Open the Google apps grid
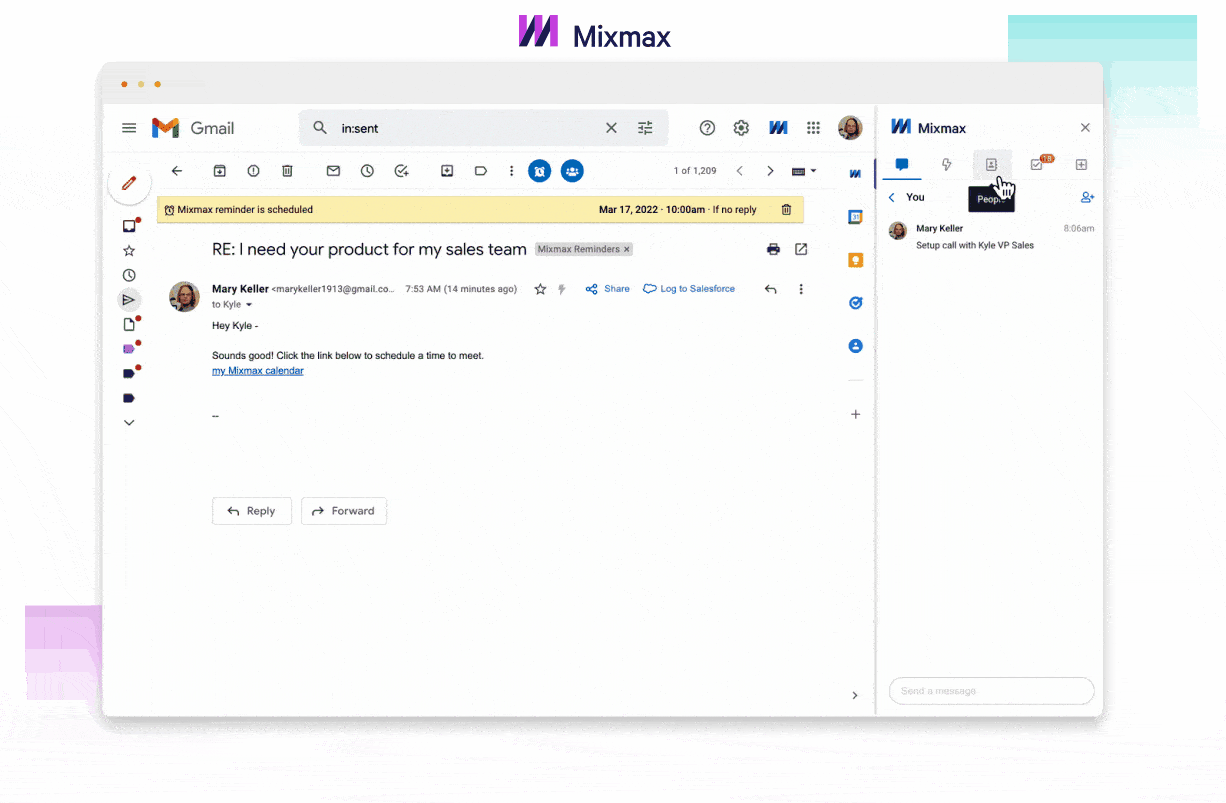Screen dimensions: 1226x803 [814, 128]
